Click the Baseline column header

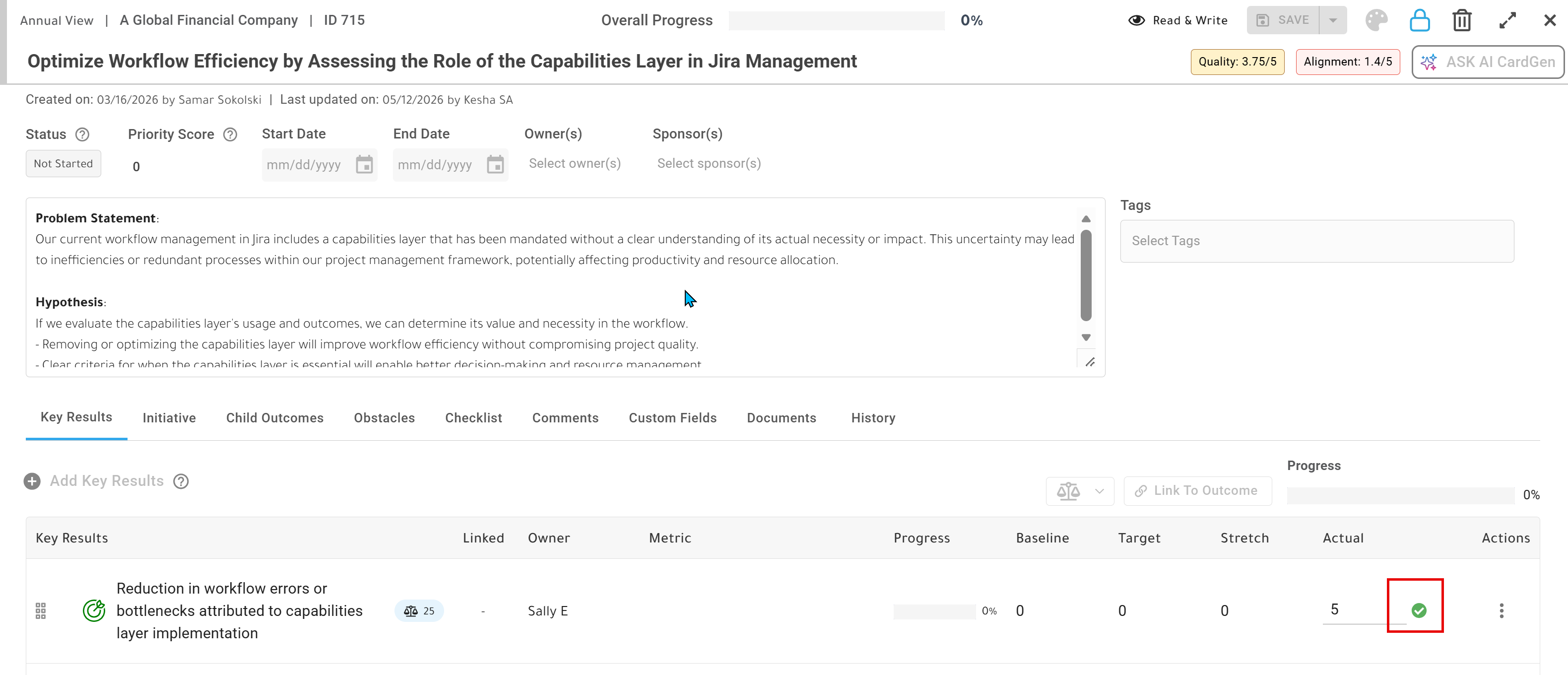pyautogui.click(x=1042, y=538)
